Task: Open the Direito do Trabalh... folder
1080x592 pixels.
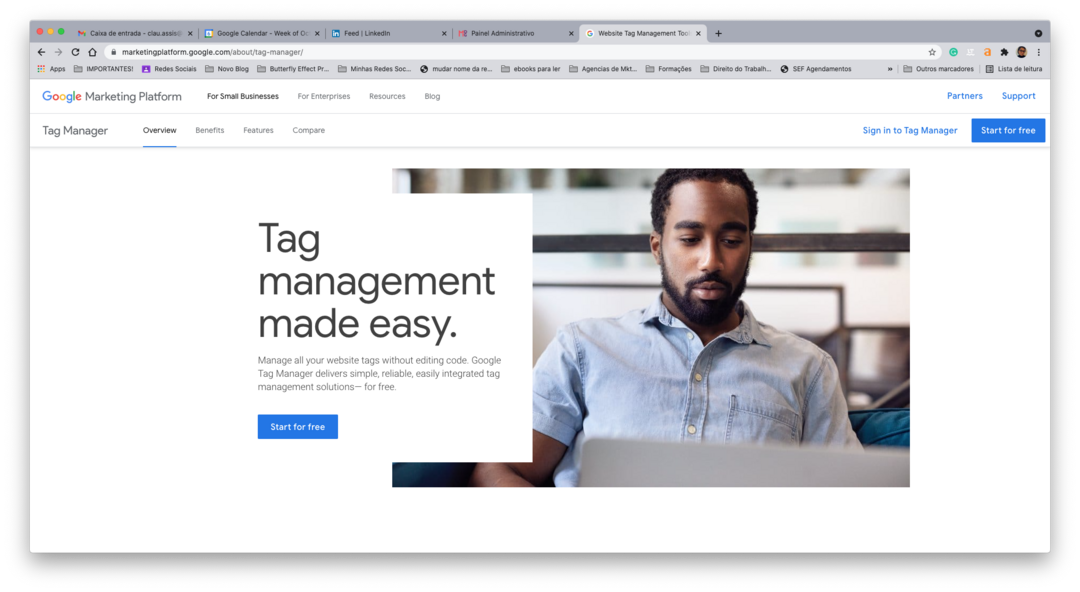Action: (x=736, y=69)
